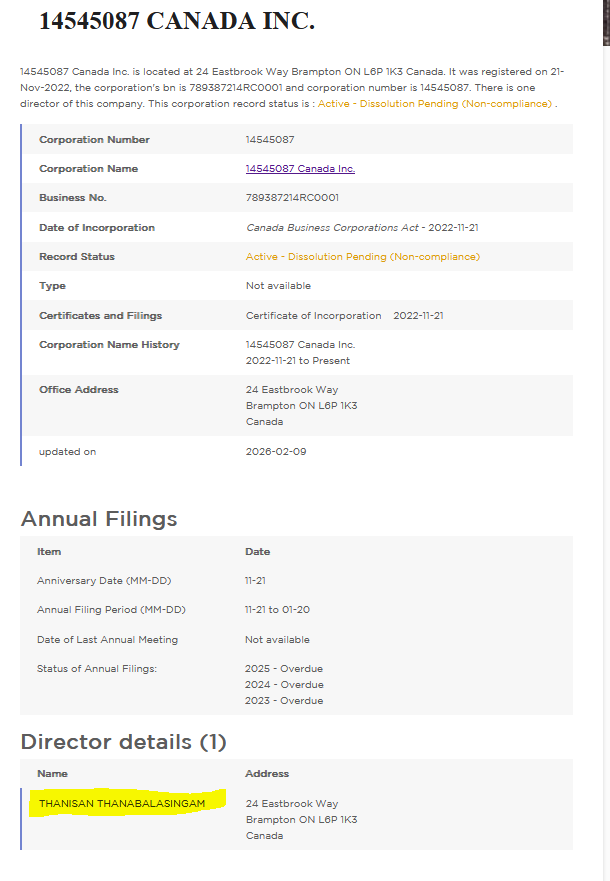This screenshot has width=610, height=881.
Task: Click 24 Eastbrook Way in director address
Action: tap(292, 804)
